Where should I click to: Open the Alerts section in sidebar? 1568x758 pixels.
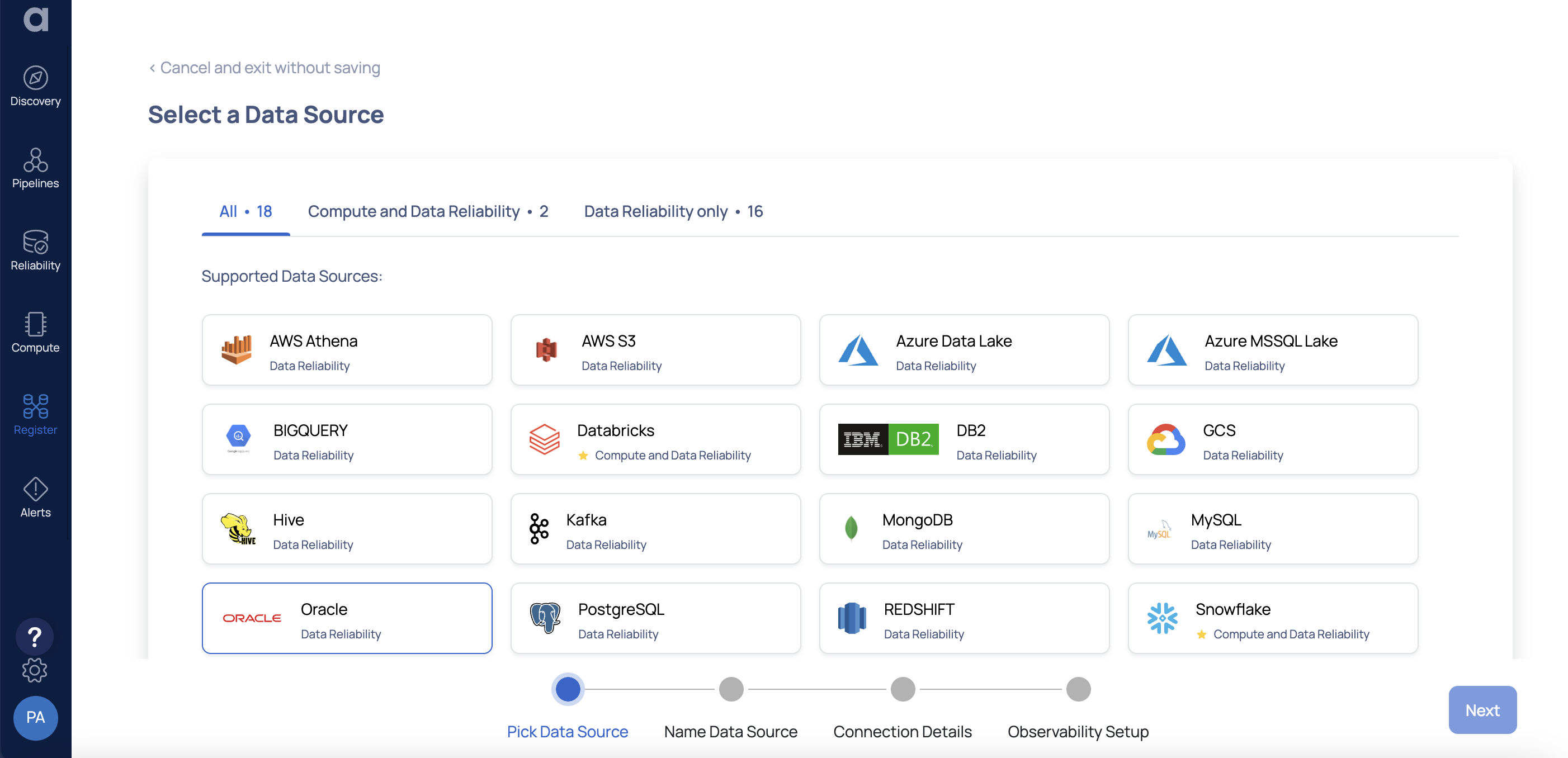35,498
